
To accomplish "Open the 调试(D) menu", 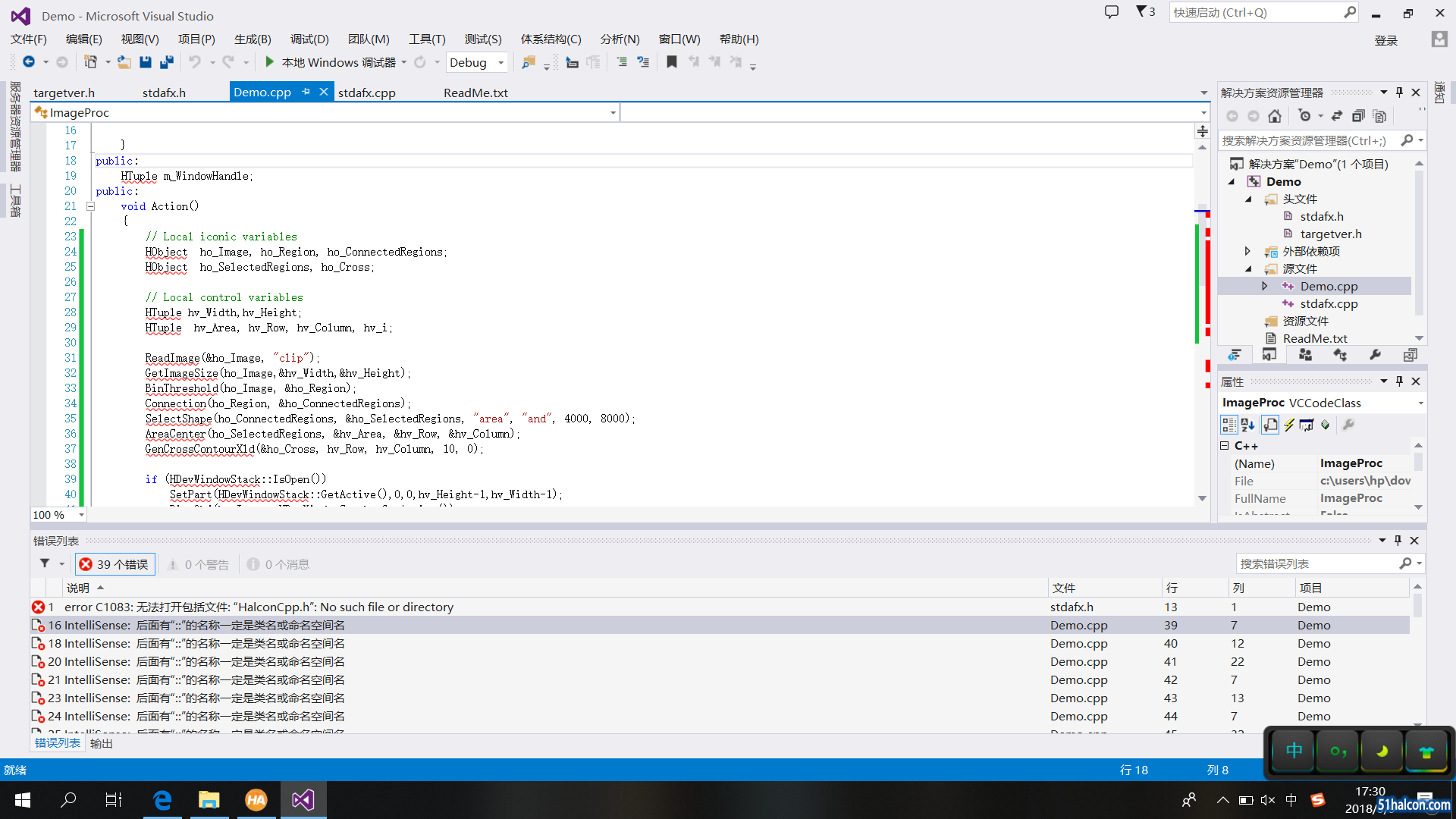I will pyautogui.click(x=309, y=39).
